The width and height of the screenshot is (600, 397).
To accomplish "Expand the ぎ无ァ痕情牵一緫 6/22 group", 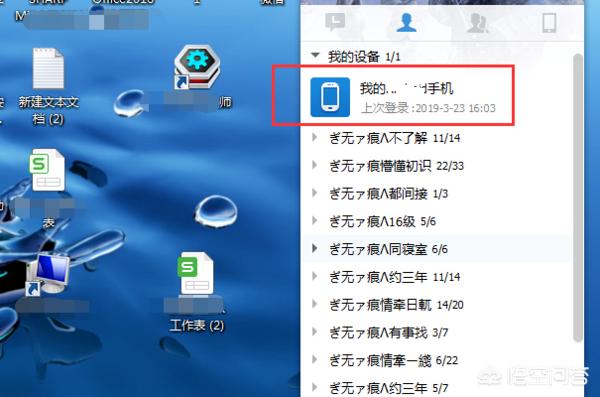I will [x=315, y=359].
